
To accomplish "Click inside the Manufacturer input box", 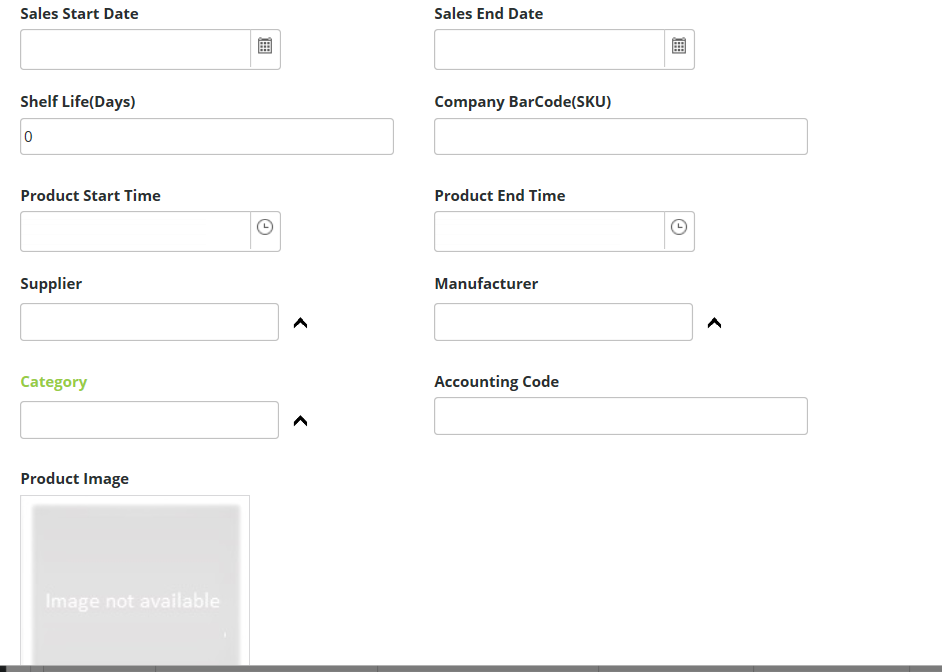I will click(x=563, y=322).
